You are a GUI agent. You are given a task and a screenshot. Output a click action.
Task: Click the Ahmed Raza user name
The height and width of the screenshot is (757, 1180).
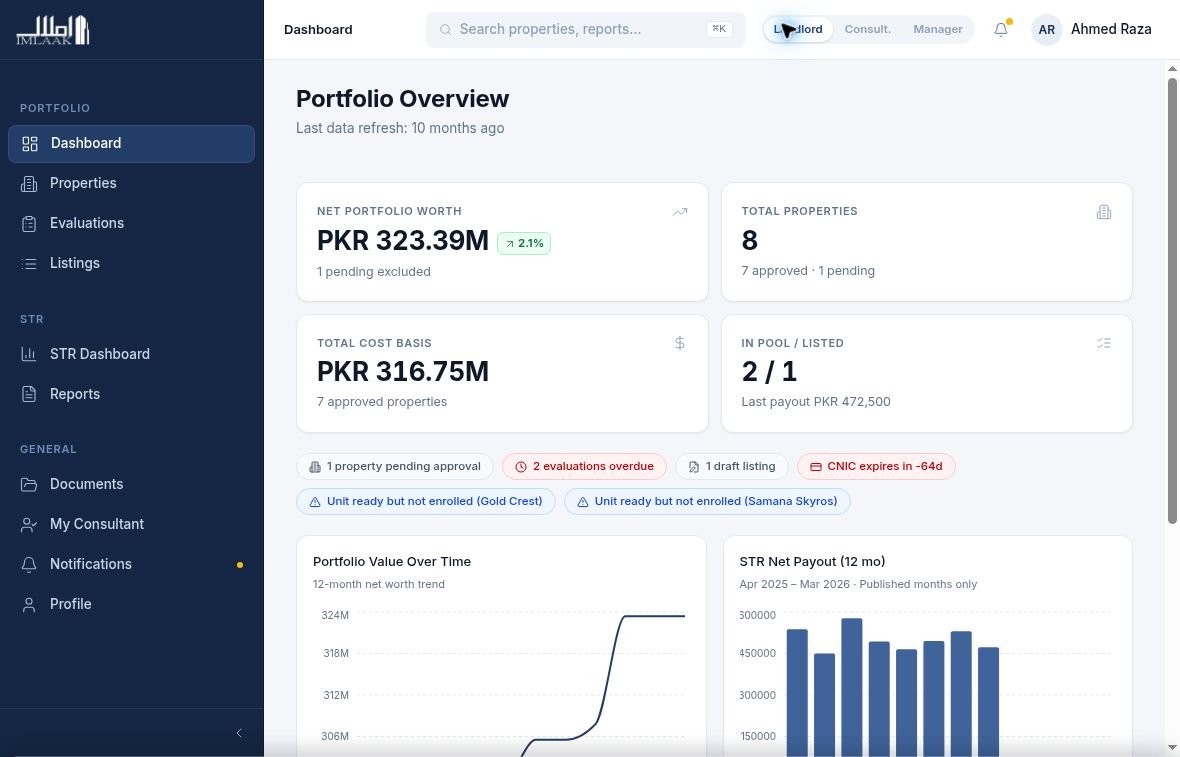click(1111, 29)
